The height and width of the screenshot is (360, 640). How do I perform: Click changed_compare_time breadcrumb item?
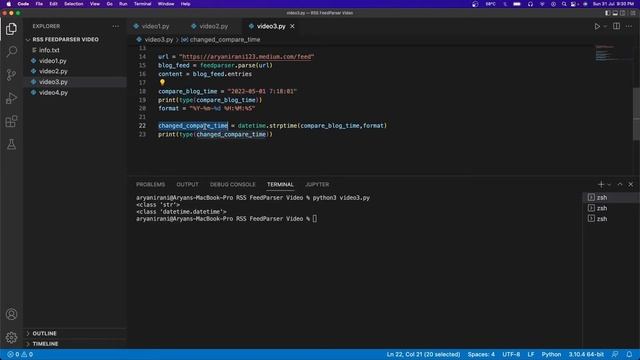click(224, 40)
